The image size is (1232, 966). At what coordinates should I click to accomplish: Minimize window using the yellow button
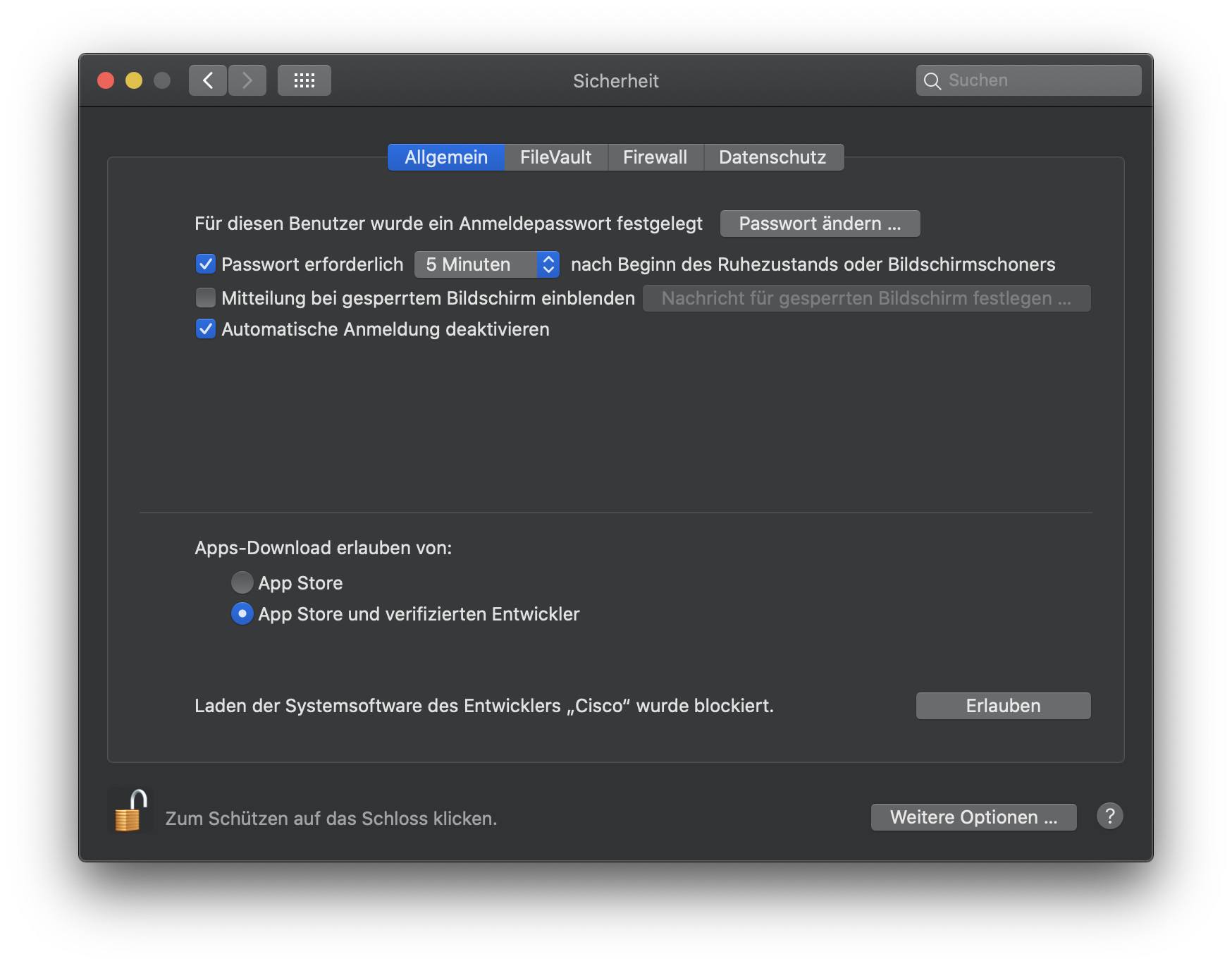134,80
